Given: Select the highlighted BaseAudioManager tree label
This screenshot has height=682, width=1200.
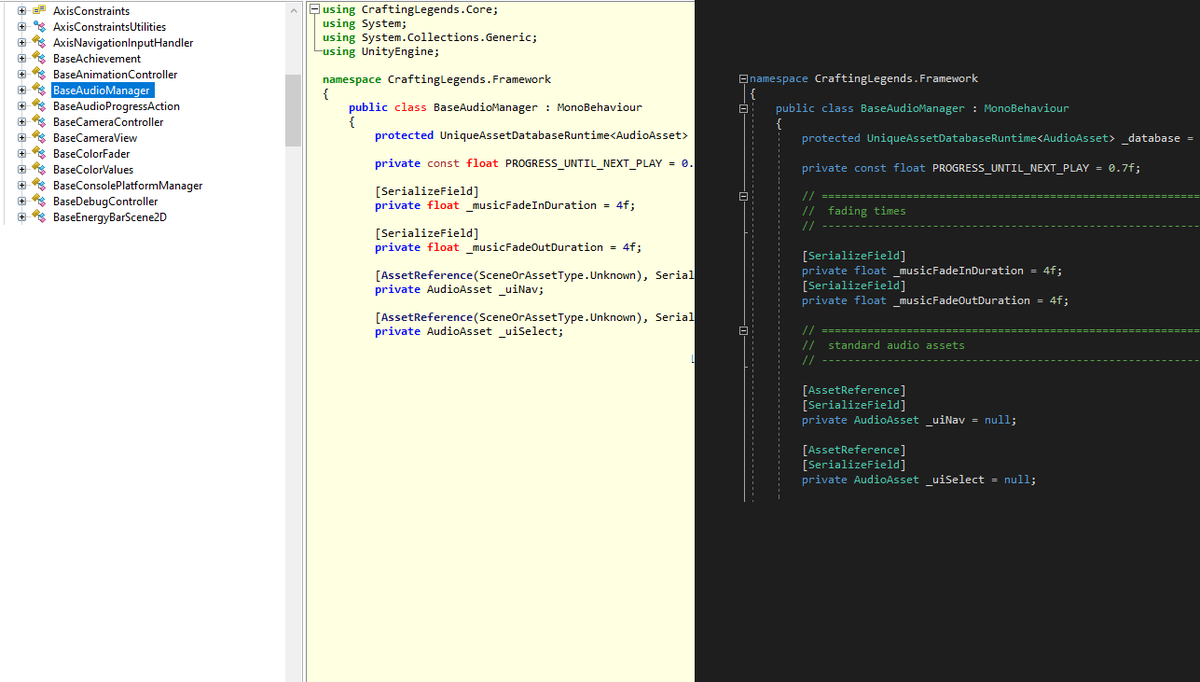Looking at the screenshot, I should 102,90.
